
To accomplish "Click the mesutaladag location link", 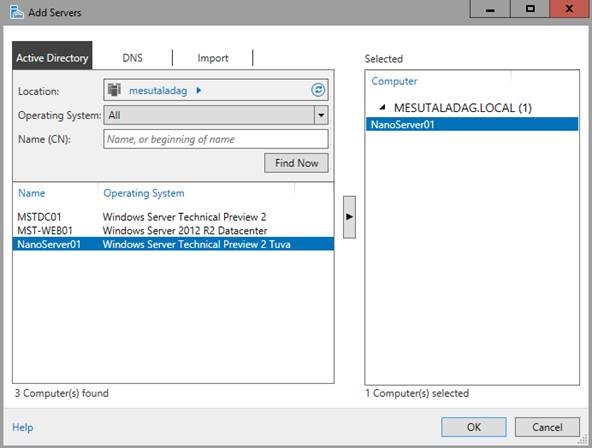I will [x=158, y=91].
